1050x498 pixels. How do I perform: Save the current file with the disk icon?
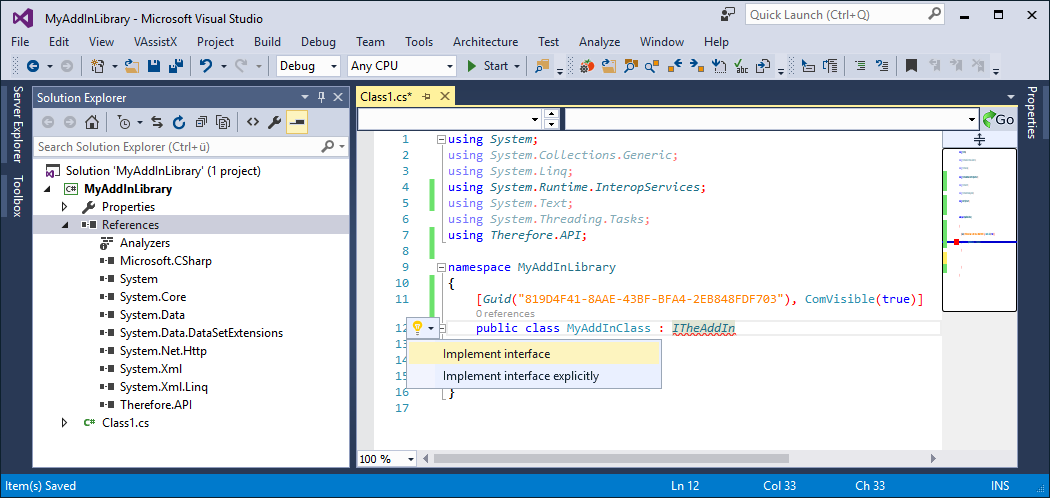tap(154, 66)
